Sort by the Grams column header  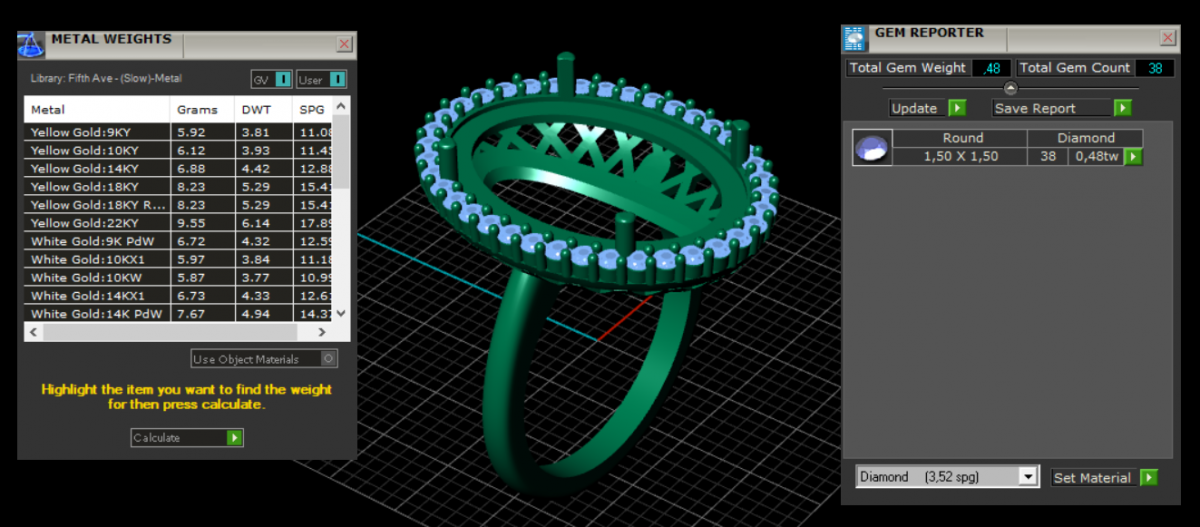coord(198,110)
